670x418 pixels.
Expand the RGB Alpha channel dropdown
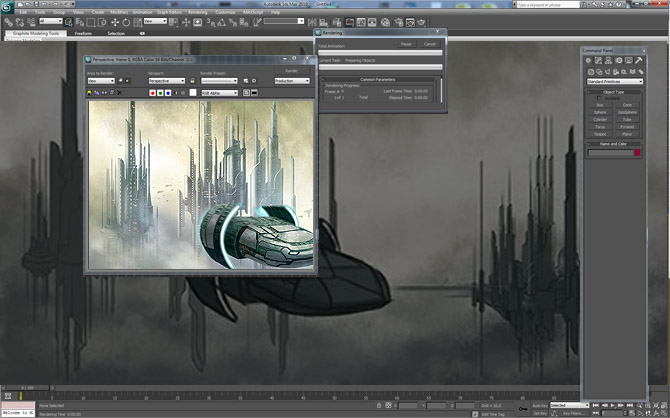(219, 93)
